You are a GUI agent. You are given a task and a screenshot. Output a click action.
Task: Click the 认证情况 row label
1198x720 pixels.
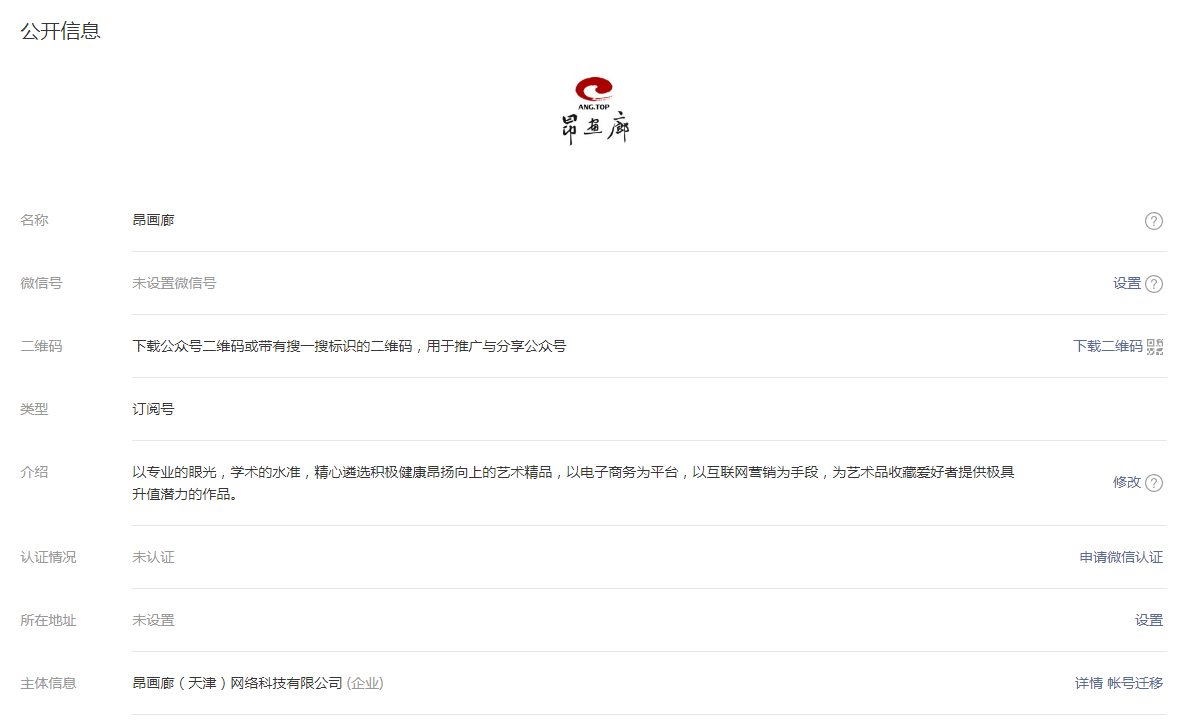[48, 557]
